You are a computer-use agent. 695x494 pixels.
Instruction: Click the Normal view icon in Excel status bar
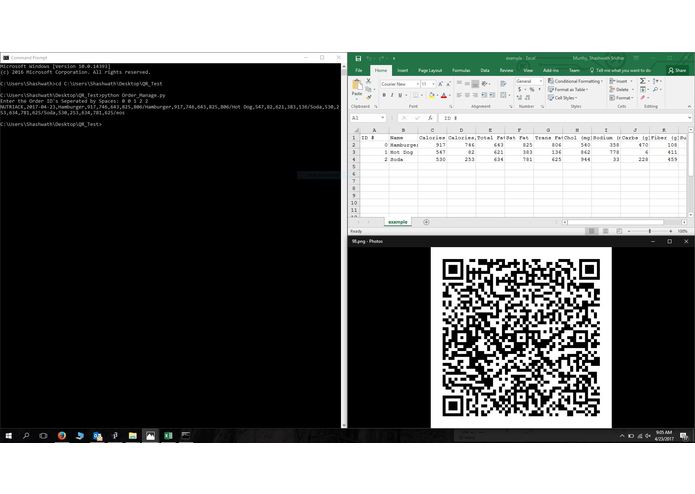[591, 231]
